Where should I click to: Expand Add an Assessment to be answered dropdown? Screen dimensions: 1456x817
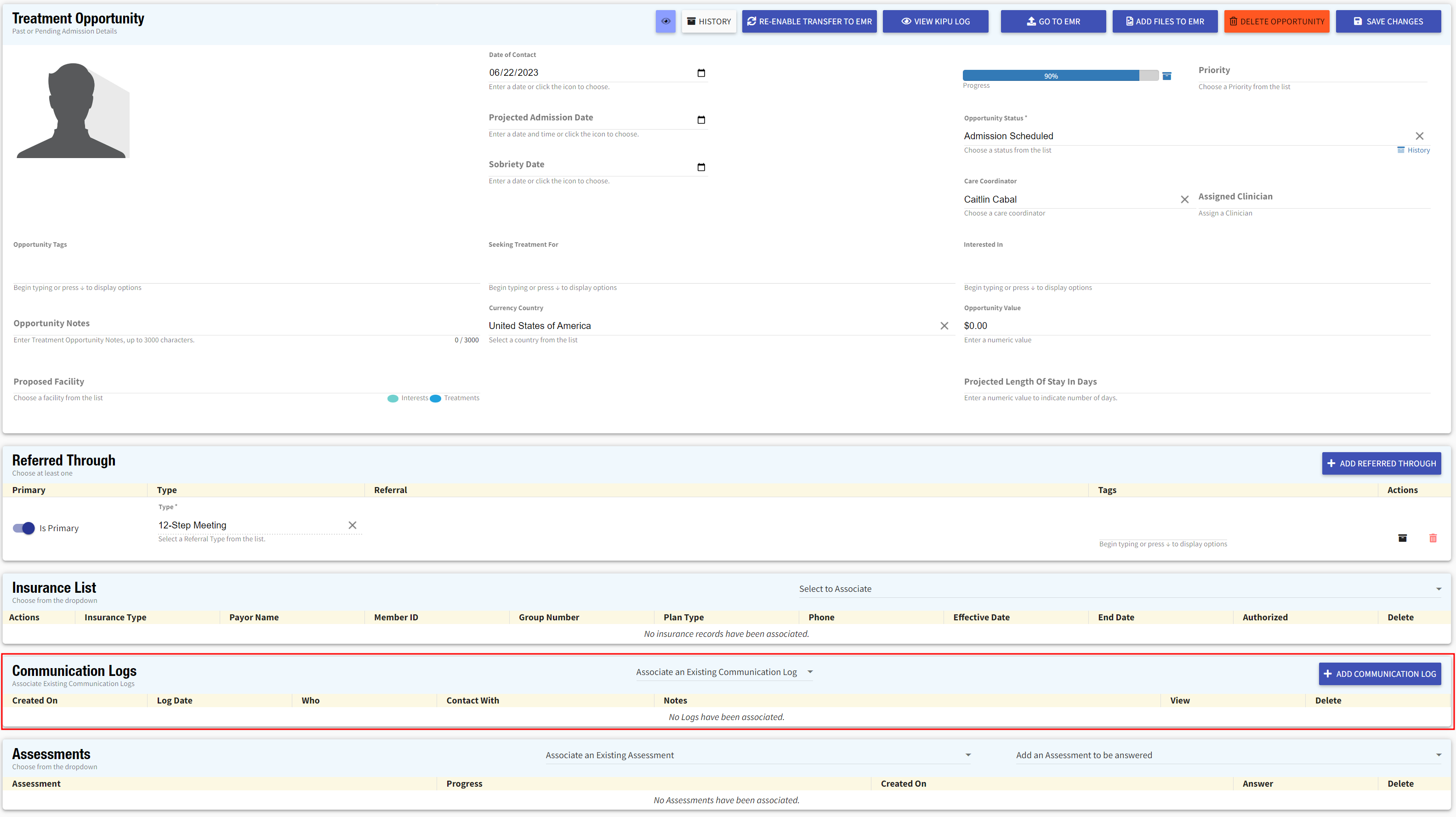[1438, 755]
